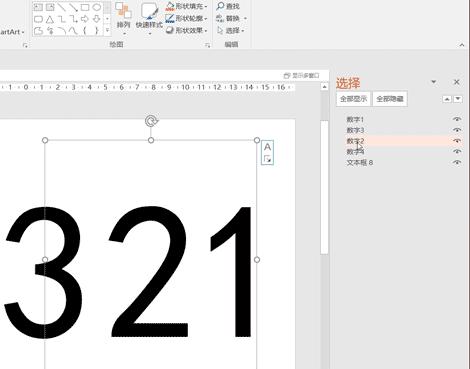Move selected object down in the selection pane

(x=458, y=99)
